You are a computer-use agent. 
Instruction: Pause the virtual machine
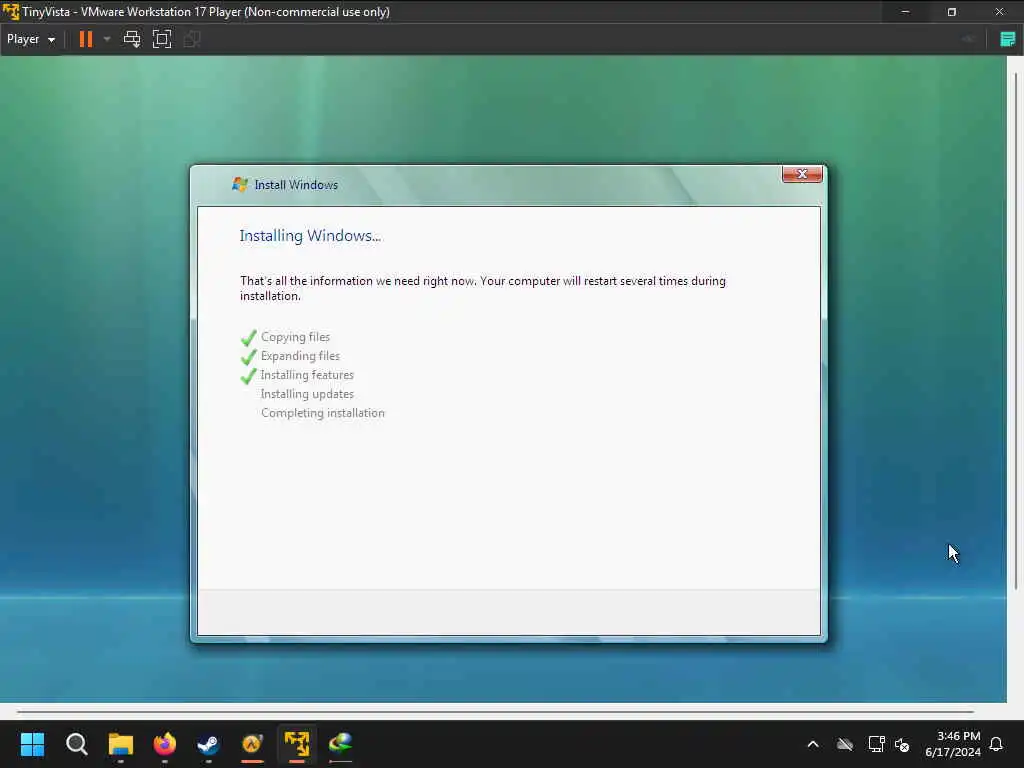tap(86, 39)
